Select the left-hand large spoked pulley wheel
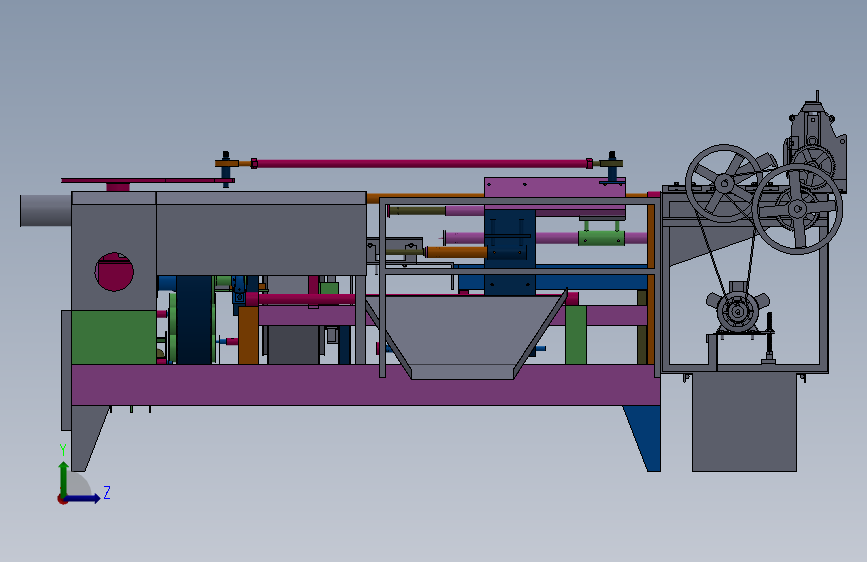The height and width of the screenshot is (562, 867). point(724,183)
